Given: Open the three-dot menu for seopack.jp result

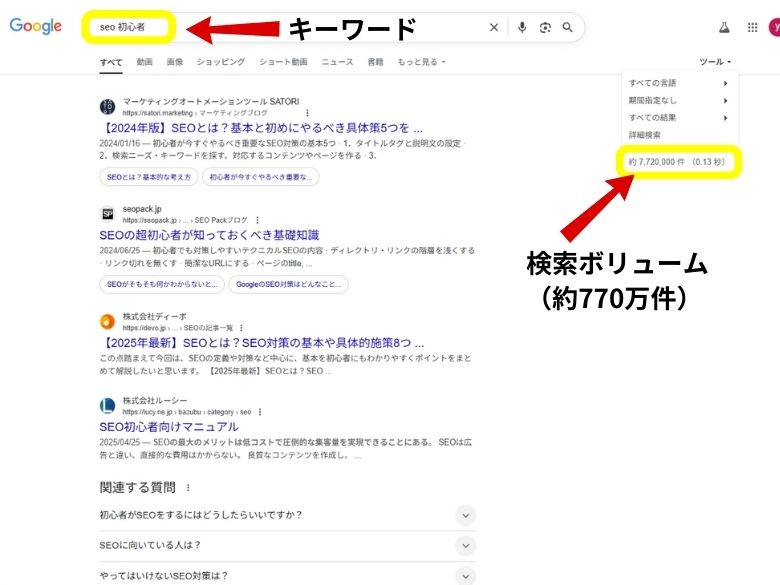Looking at the screenshot, I should point(257,220).
